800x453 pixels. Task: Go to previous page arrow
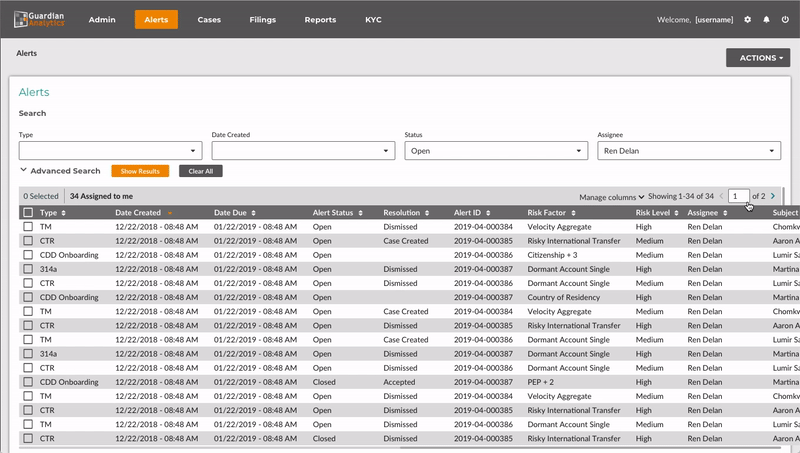pyautogui.click(x=721, y=196)
